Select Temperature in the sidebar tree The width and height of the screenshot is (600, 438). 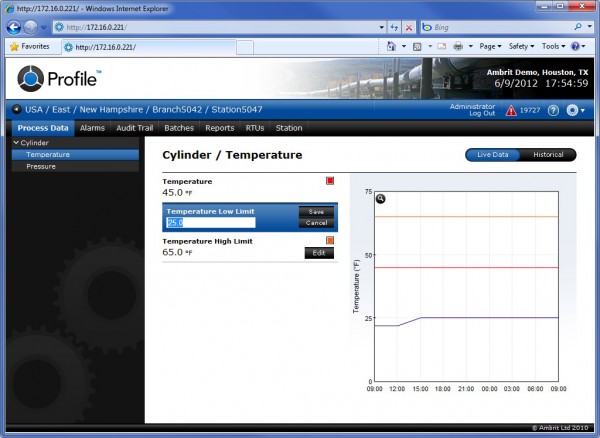coord(75,155)
